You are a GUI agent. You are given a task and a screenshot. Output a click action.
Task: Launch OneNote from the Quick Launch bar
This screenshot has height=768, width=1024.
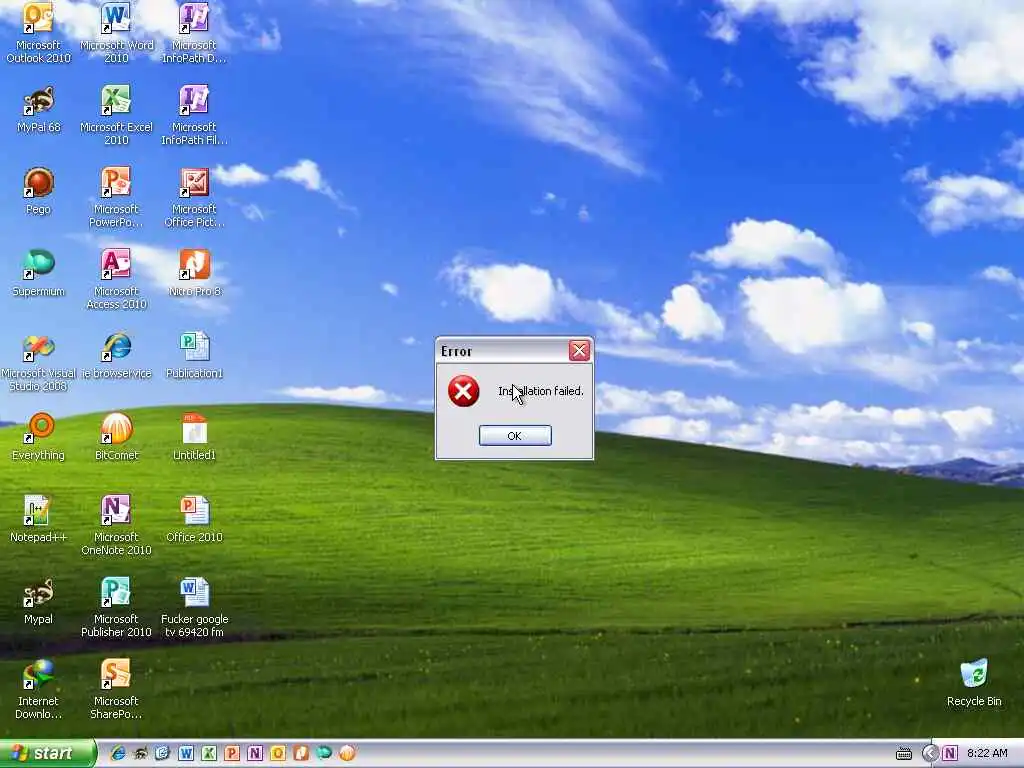tap(255, 753)
